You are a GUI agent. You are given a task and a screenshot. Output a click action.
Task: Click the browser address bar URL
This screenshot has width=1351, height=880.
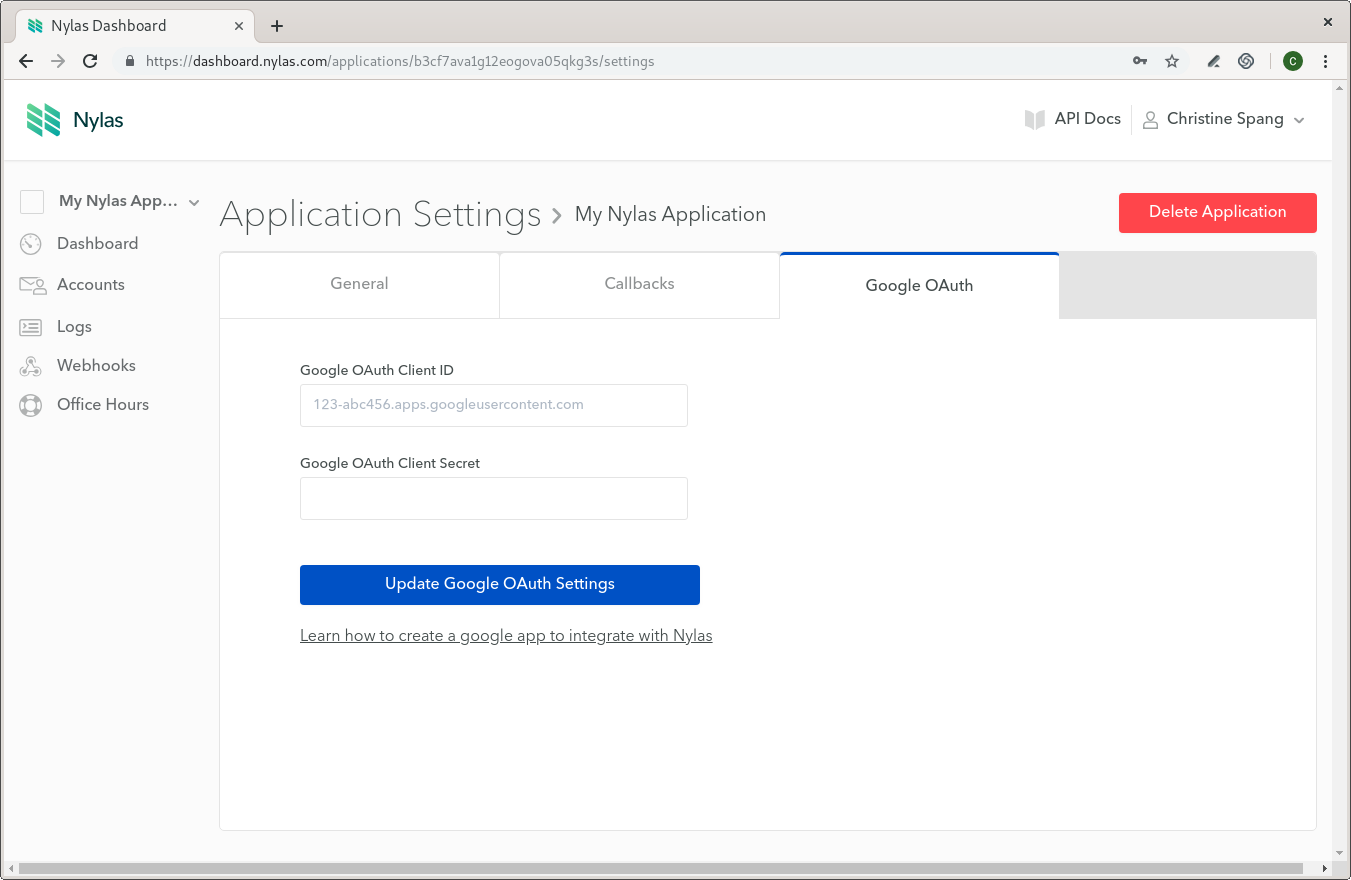tap(400, 61)
